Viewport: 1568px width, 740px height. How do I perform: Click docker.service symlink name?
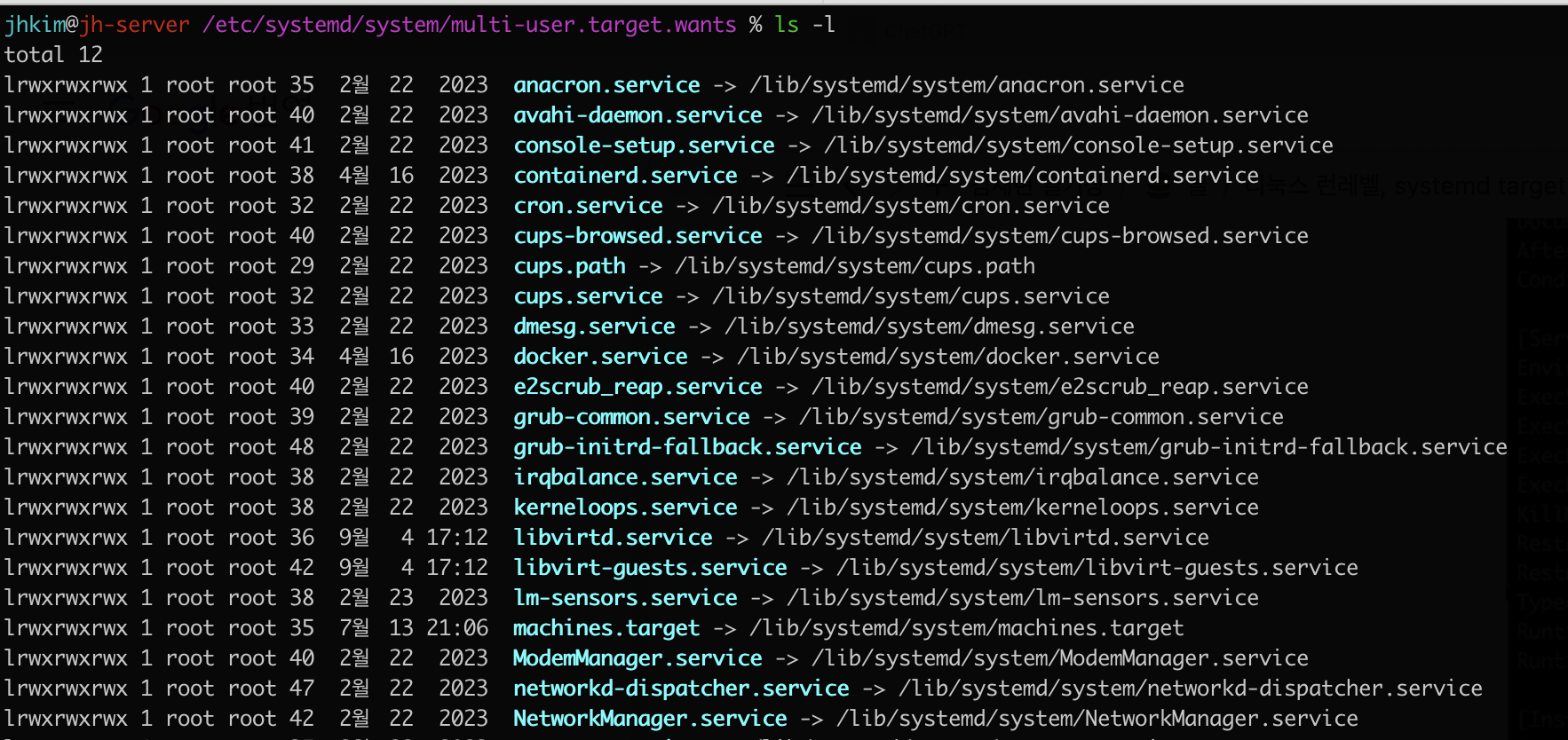[x=600, y=357]
